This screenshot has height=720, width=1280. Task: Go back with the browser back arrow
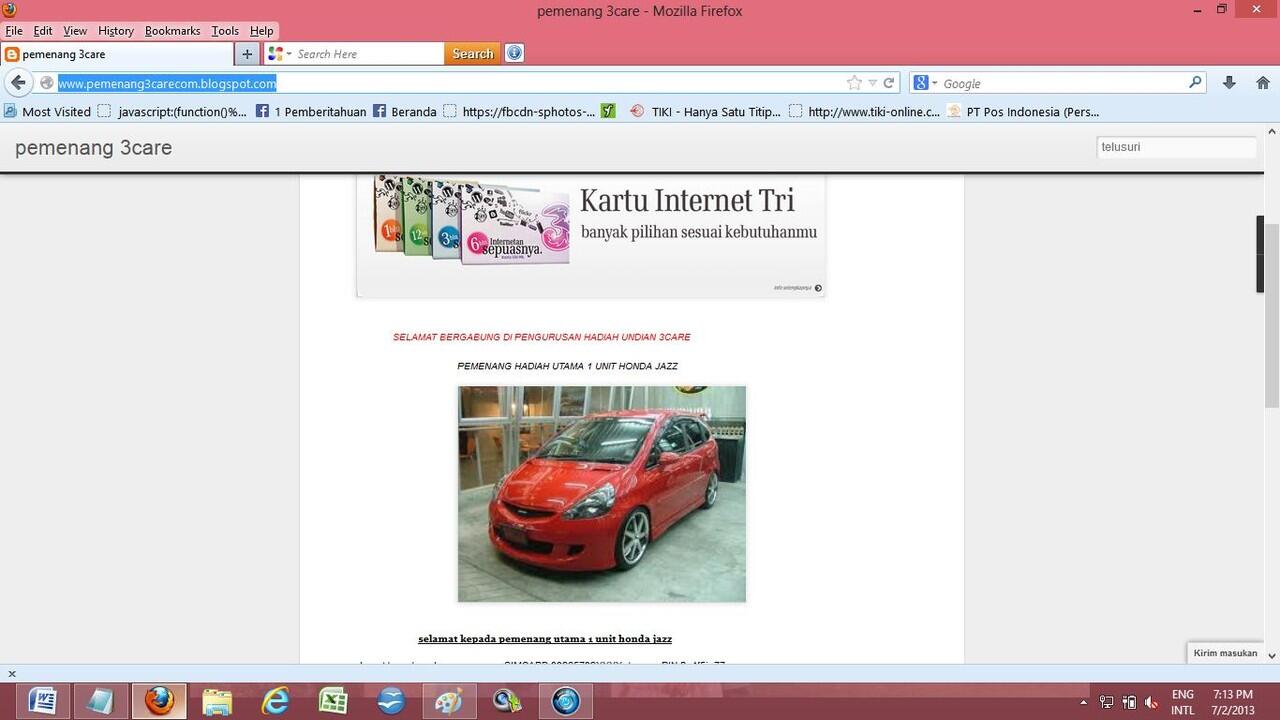click(18, 83)
